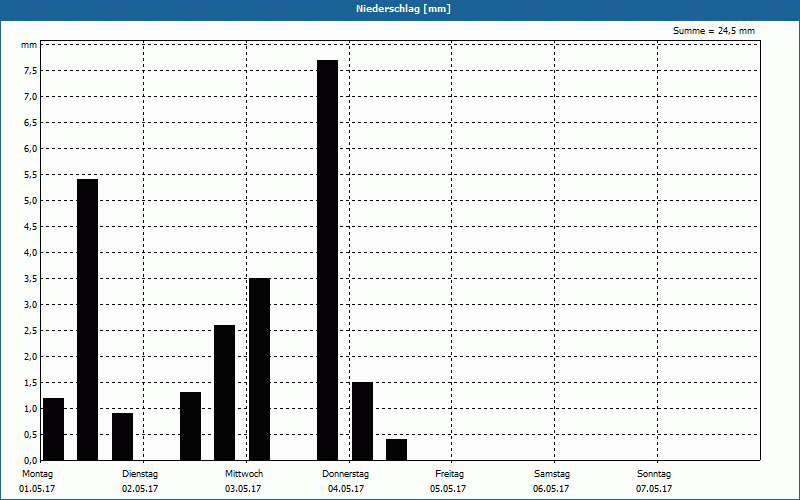Click the date 07.05.17
The height and width of the screenshot is (500, 800).
(x=654, y=489)
